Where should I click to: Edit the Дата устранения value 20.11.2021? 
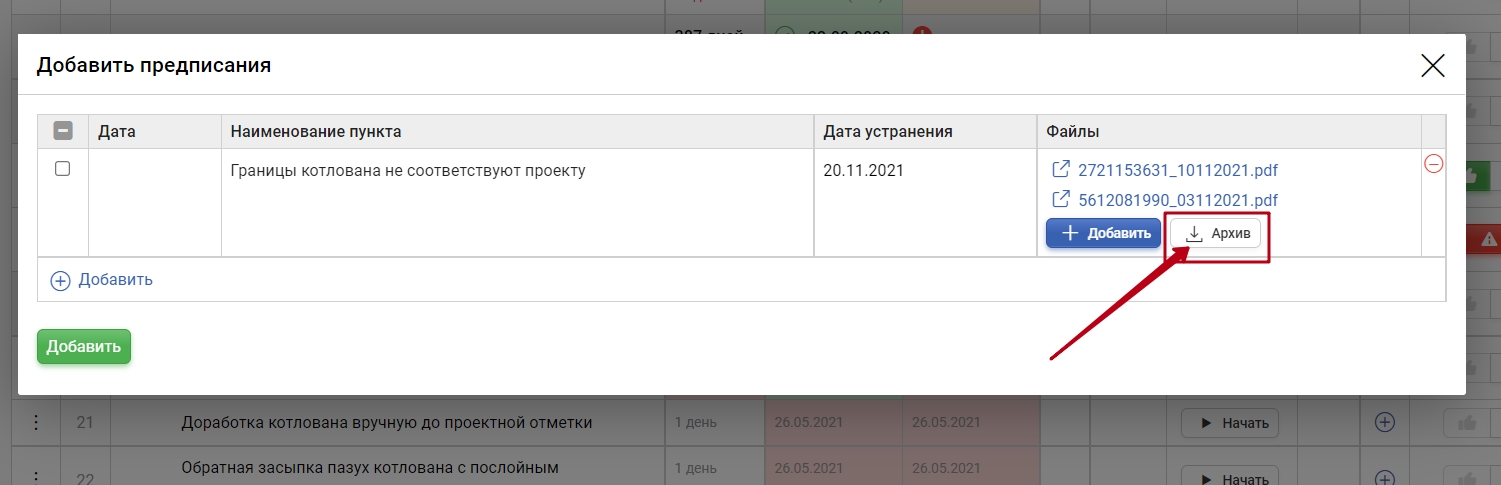click(863, 171)
